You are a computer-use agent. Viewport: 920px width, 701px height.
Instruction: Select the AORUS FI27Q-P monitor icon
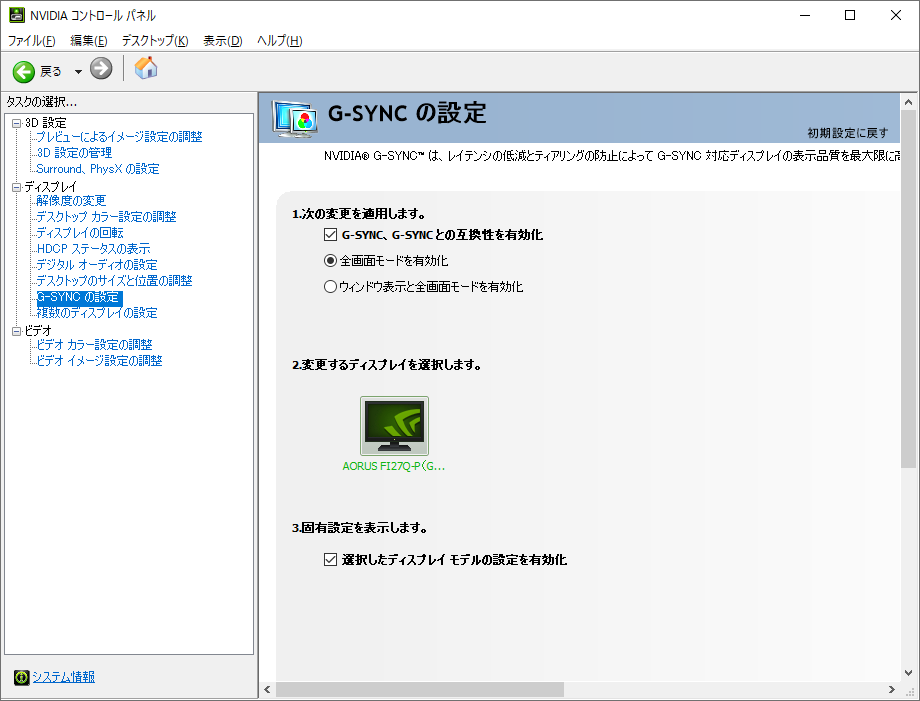[394, 426]
